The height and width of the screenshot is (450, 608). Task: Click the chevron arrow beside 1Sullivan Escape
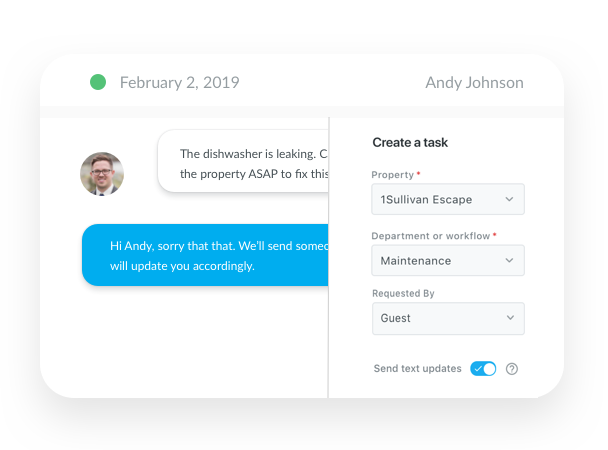click(x=509, y=200)
